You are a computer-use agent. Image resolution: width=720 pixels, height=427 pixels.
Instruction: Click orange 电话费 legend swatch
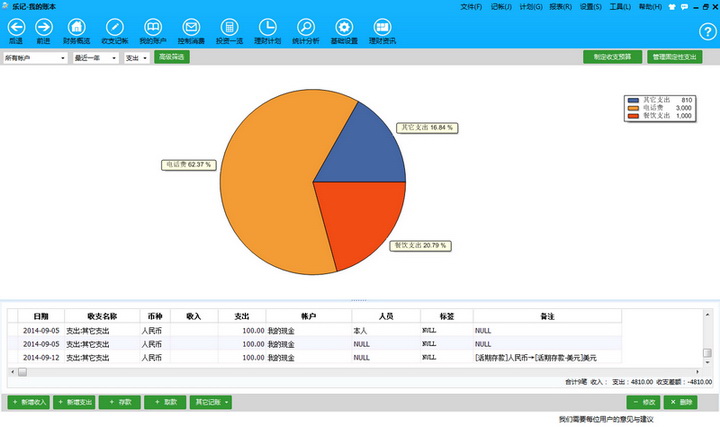point(633,108)
